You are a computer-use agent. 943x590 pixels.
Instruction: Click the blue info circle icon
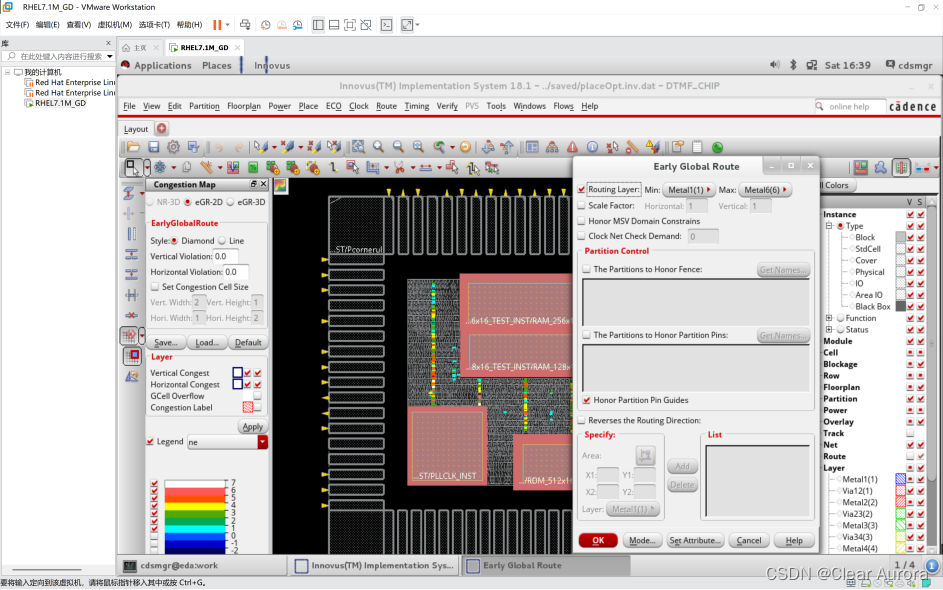(x=592, y=147)
